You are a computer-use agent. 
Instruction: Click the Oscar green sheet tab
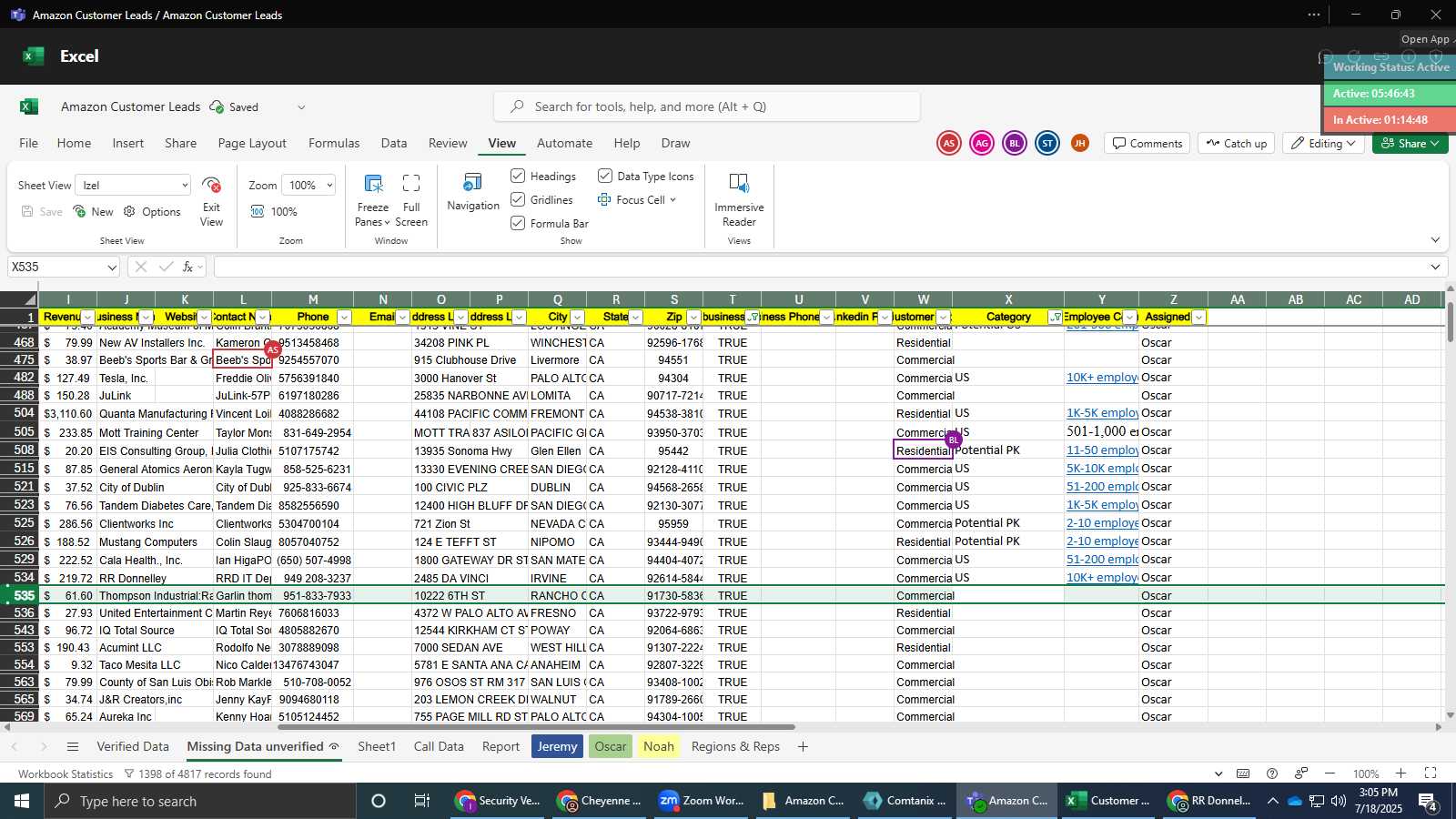pyautogui.click(x=611, y=746)
